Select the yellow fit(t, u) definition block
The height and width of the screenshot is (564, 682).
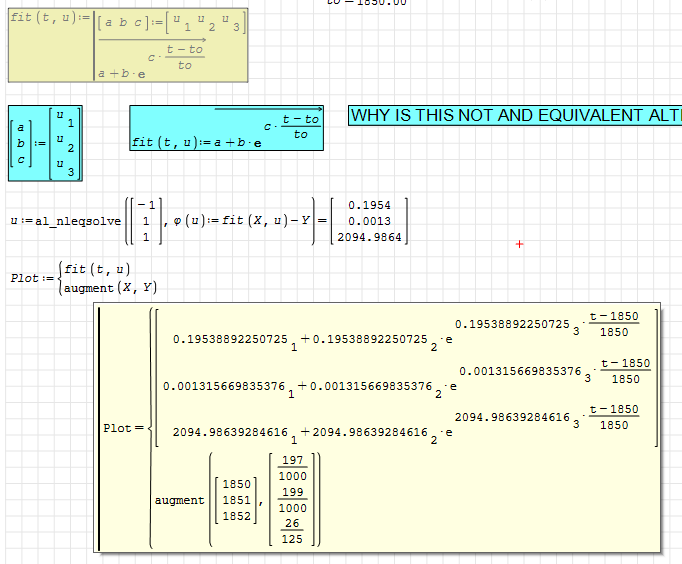pos(128,46)
